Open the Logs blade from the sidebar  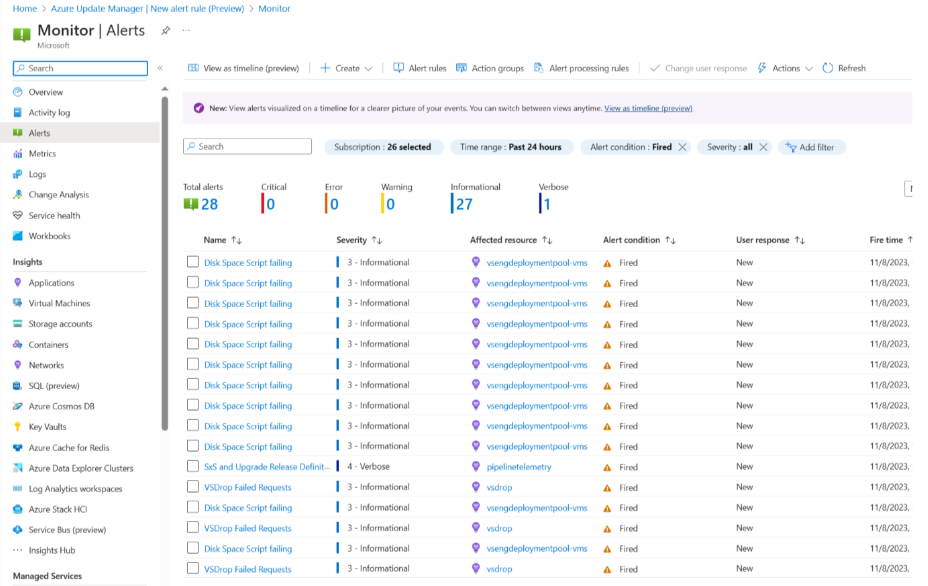(40, 172)
